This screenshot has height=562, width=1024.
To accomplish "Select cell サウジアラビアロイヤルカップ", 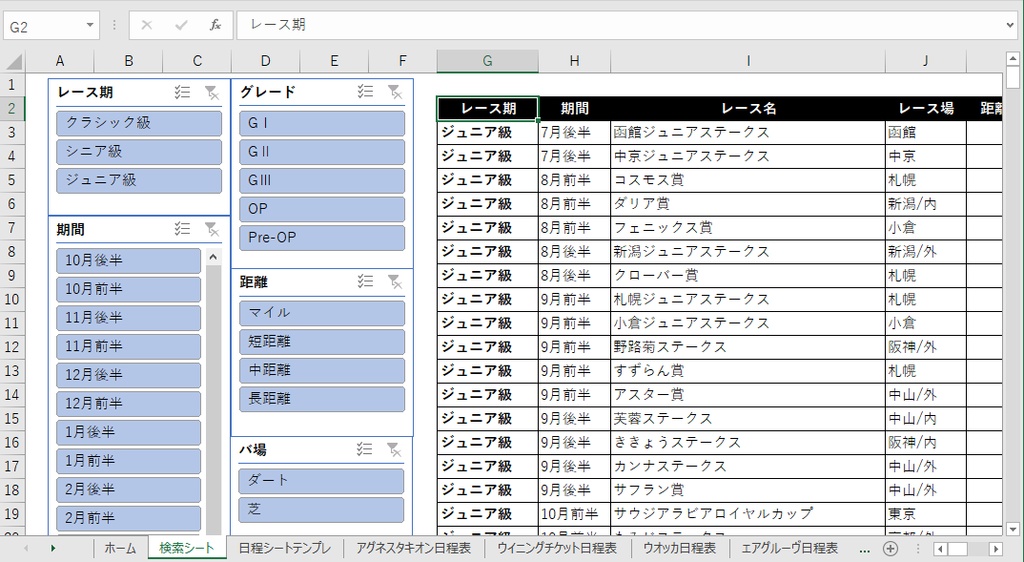I will click(748, 514).
